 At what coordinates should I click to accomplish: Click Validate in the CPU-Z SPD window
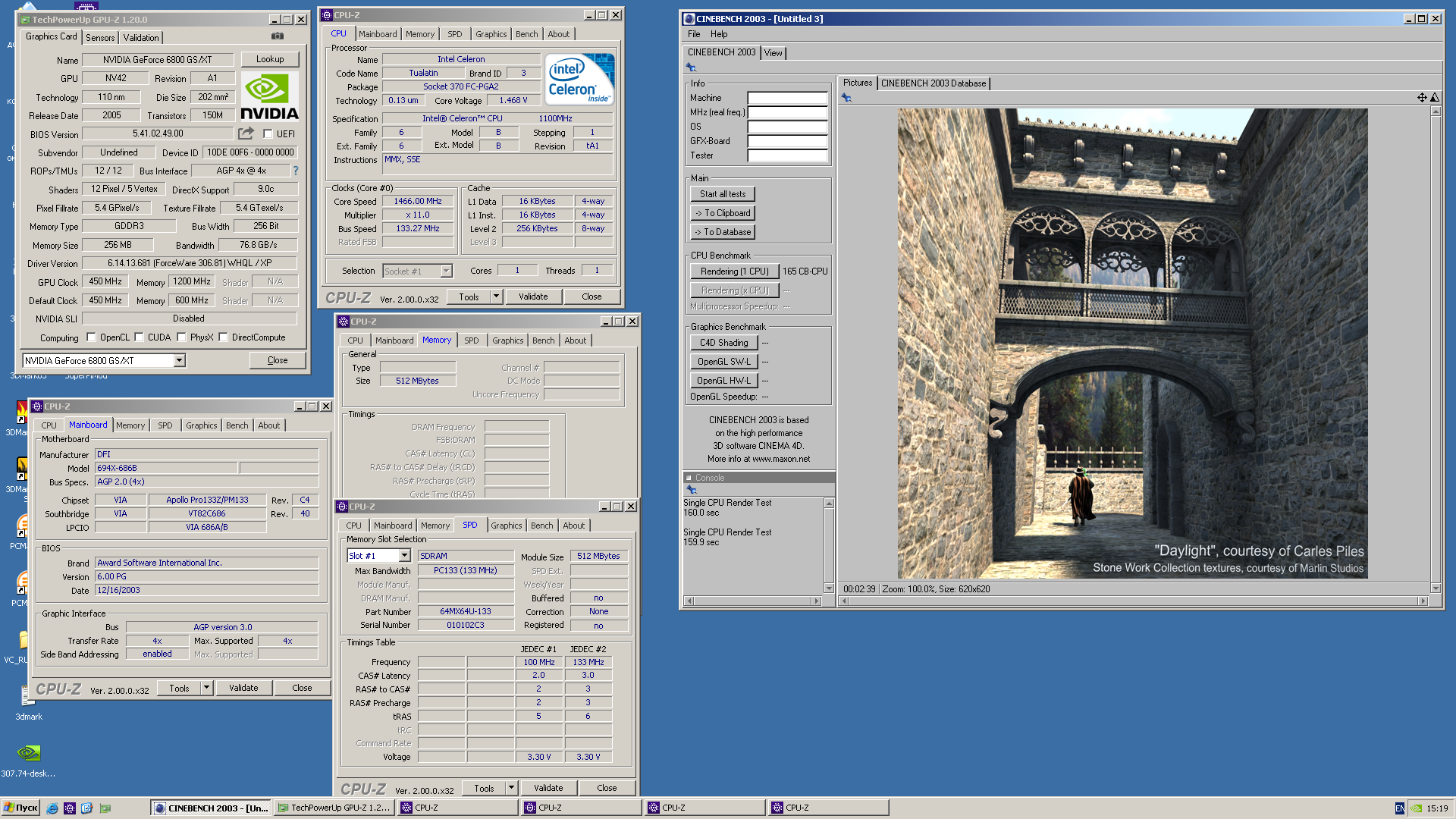tap(548, 788)
